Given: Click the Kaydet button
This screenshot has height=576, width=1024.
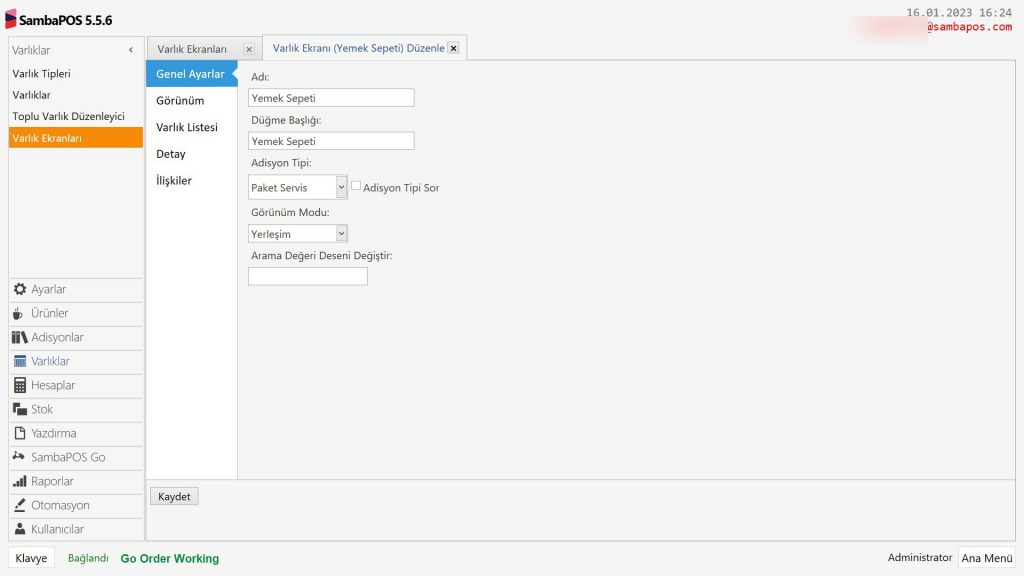Looking at the screenshot, I should click(x=174, y=497).
